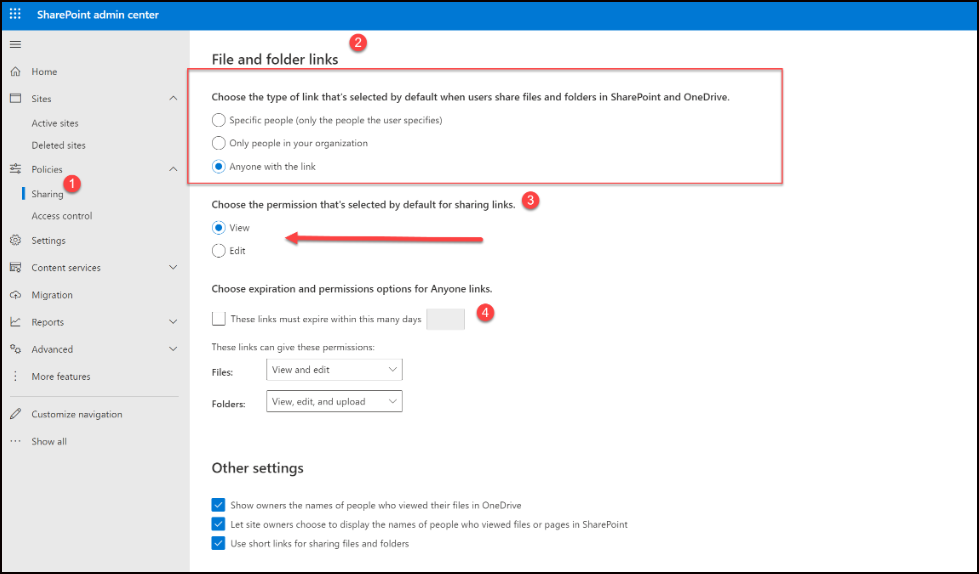This screenshot has width=979, height=574.
Task: Open the app launcher waffle icon
Action: (15, 15)
